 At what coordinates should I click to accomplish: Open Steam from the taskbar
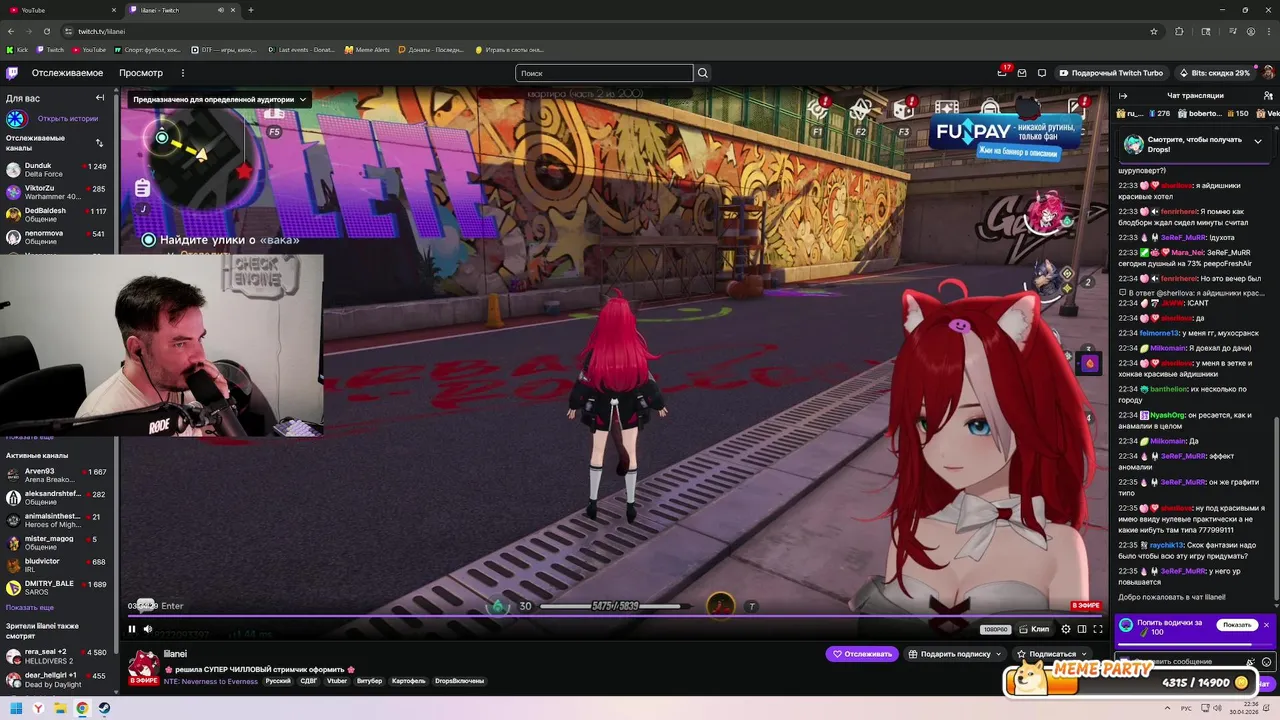pyautogui.click(x=104, y=709)
